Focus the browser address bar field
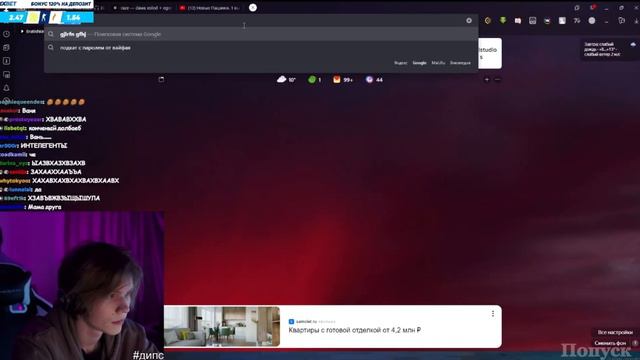640x360 pixels. tap(261, 20)
